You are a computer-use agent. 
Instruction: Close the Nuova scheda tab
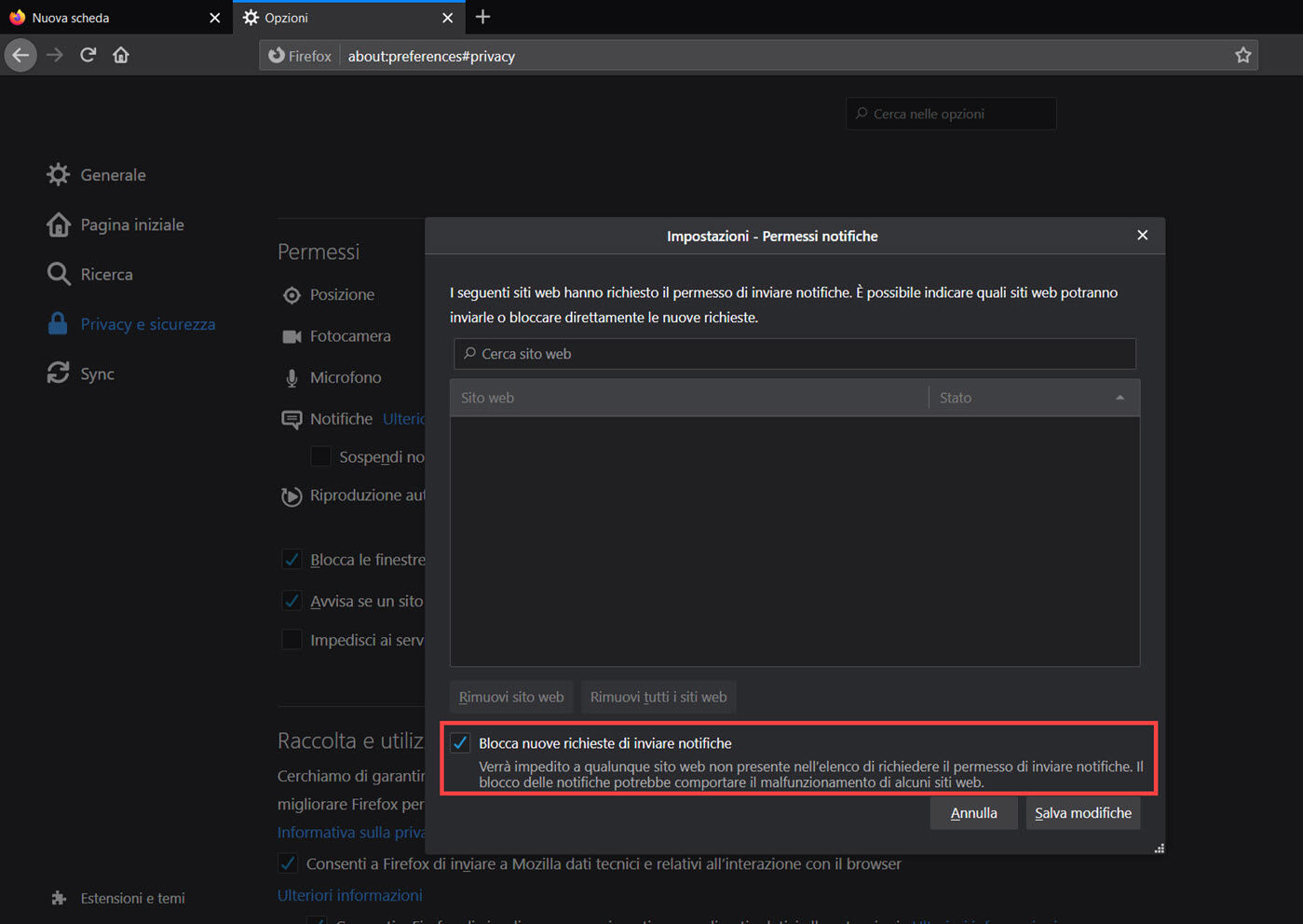pyautogui.click(x=215, y=18)
